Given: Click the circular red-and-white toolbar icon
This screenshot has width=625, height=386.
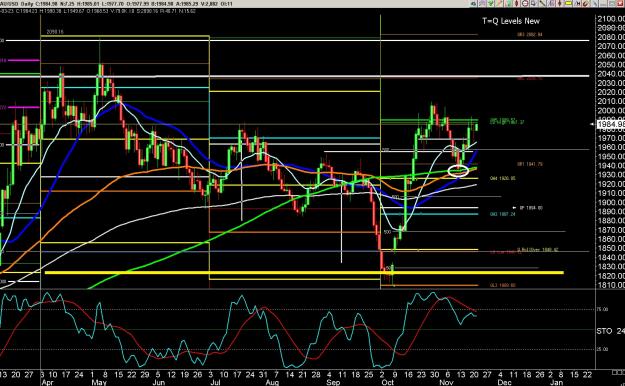Looking at the screenshot, I should tap(525, 4).
